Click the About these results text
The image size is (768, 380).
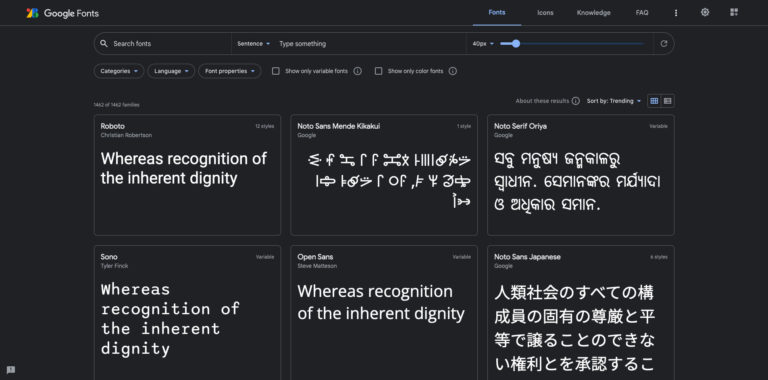(542, 101)
